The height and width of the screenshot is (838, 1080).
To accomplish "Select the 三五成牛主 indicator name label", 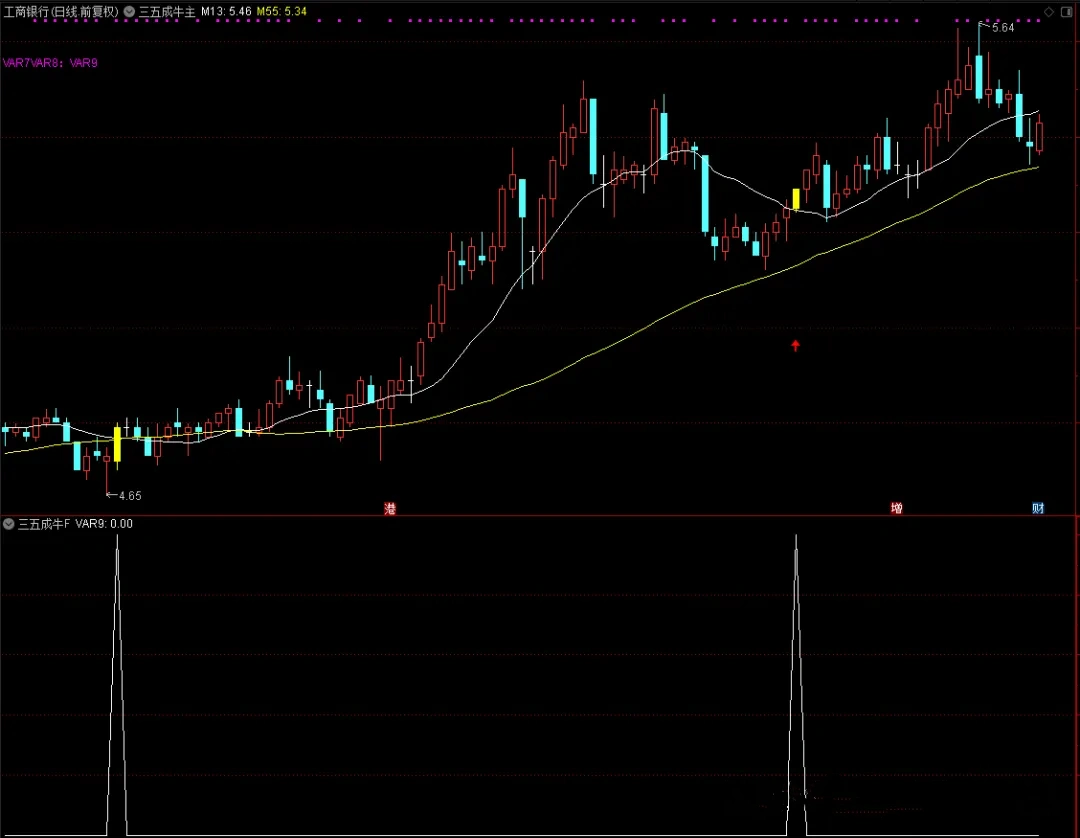I will [167, 11].
